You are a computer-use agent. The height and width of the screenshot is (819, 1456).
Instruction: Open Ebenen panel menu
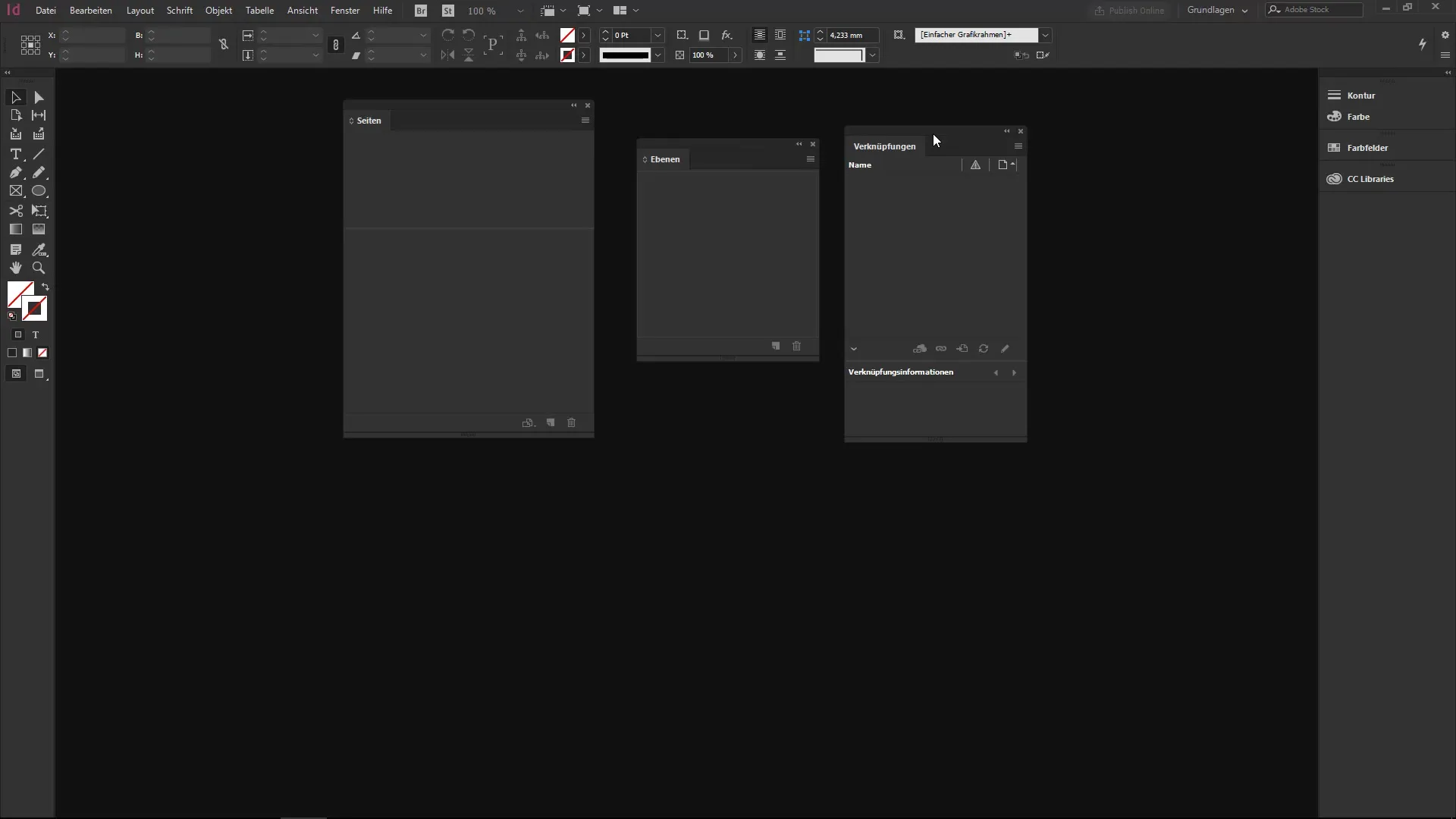click(x=811, y=159)
